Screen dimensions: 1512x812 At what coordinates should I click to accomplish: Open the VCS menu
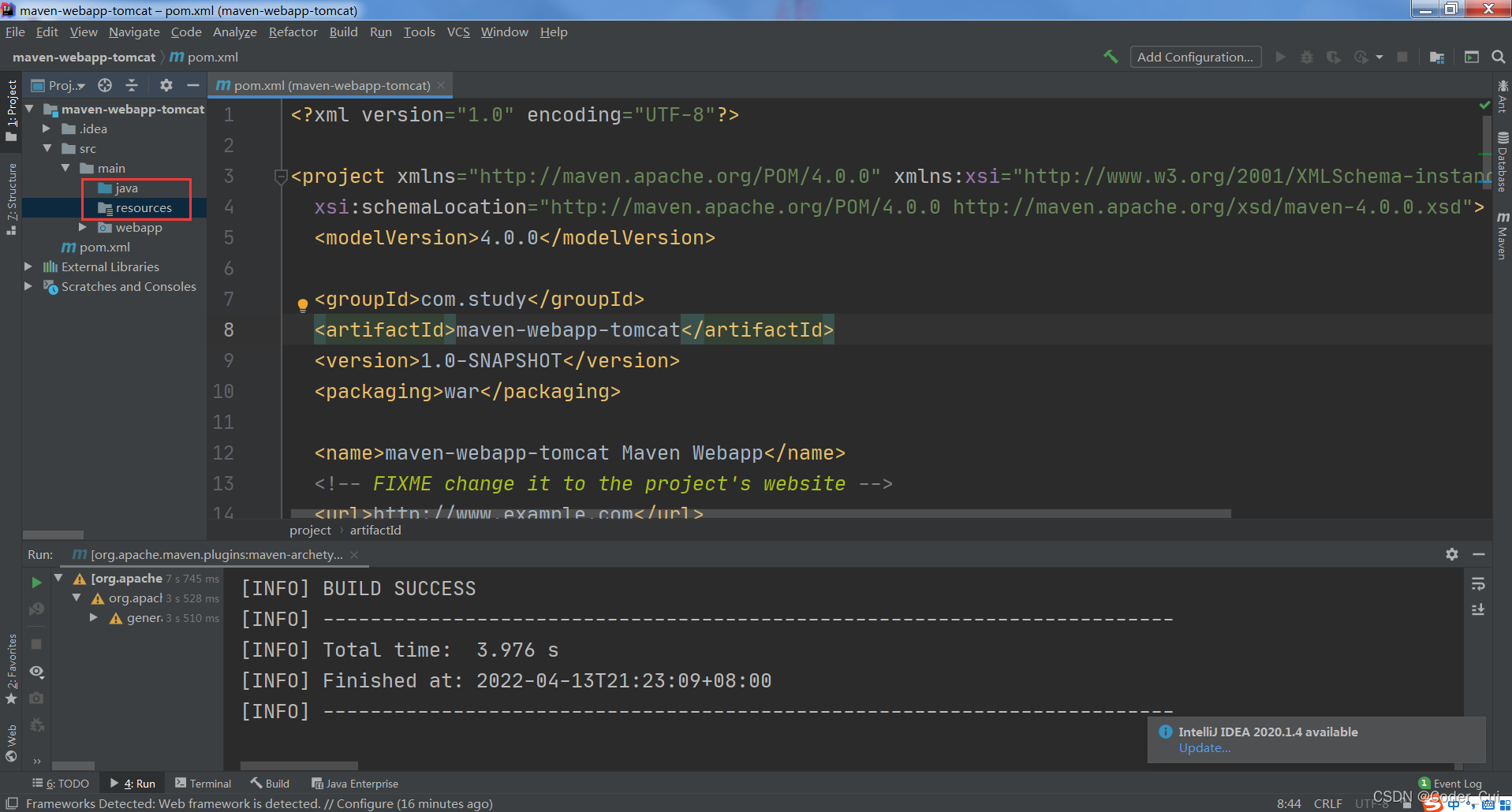tap(458, 32)
